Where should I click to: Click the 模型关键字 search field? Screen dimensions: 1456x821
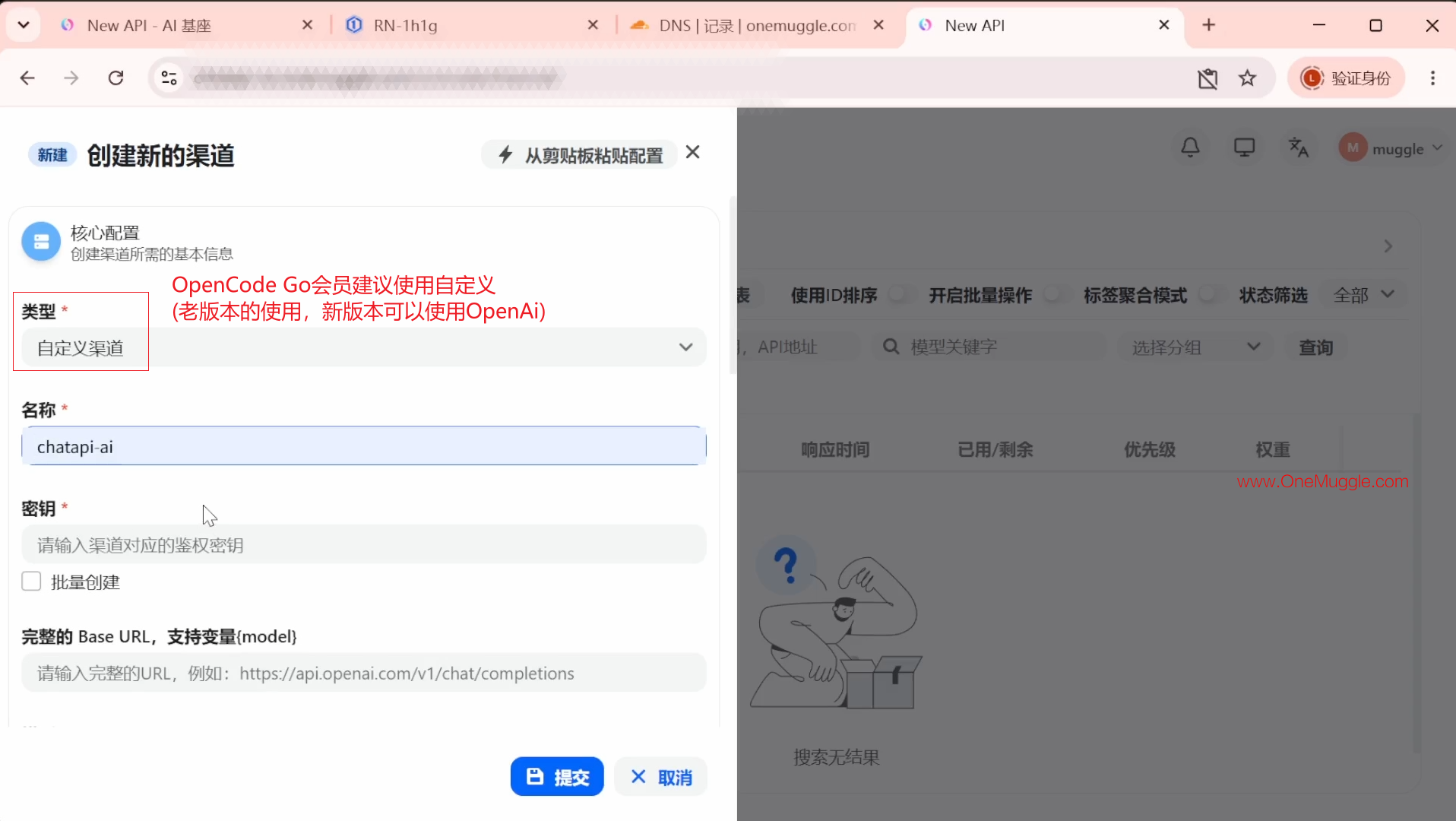pyautogui.click(x=988, y=347)
